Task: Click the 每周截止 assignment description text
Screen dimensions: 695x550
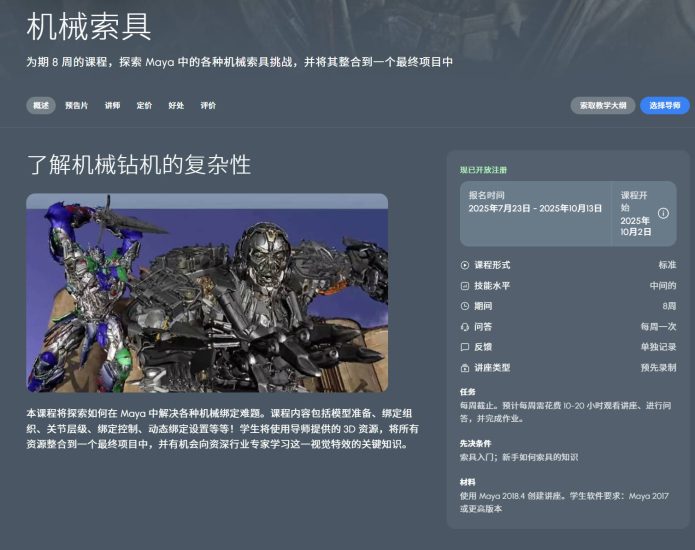Action: (x=565, y=412)
